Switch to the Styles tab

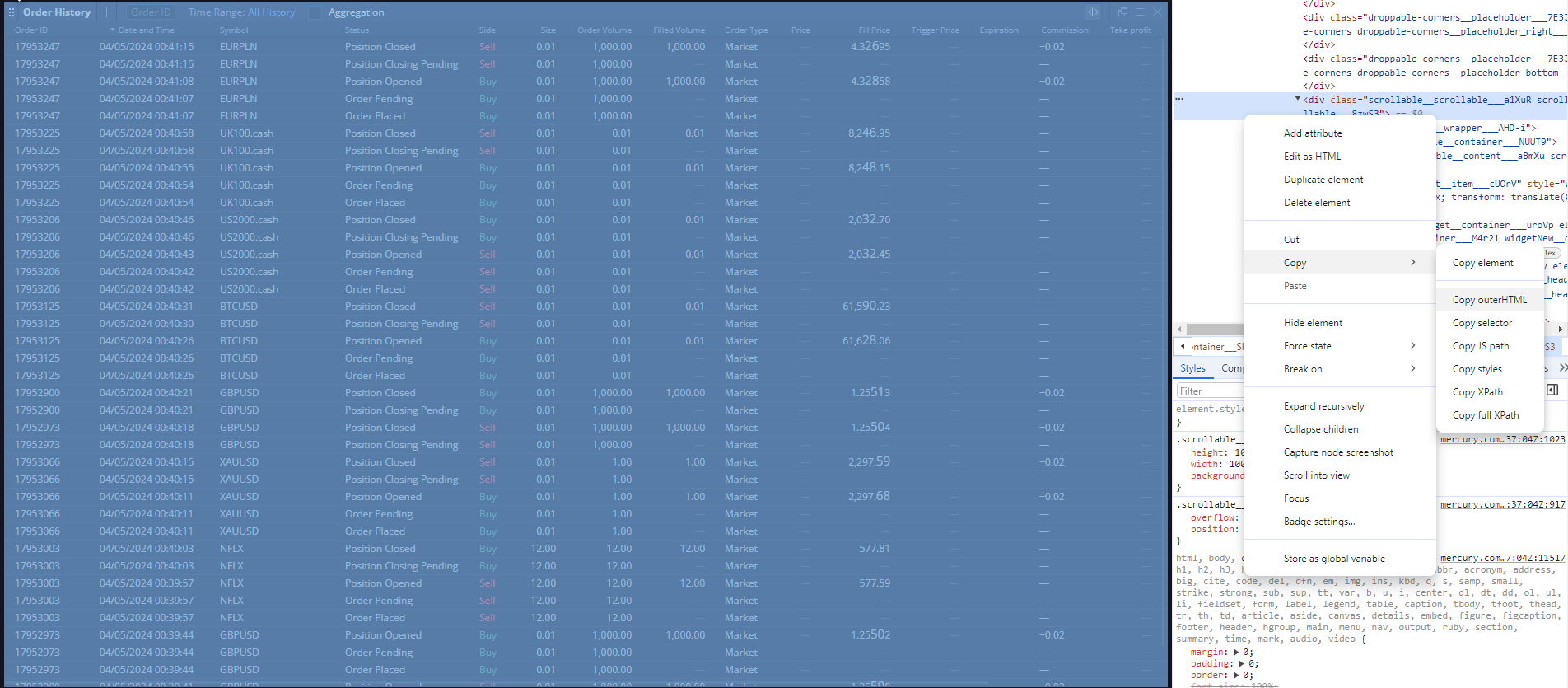pos(1192,368)
